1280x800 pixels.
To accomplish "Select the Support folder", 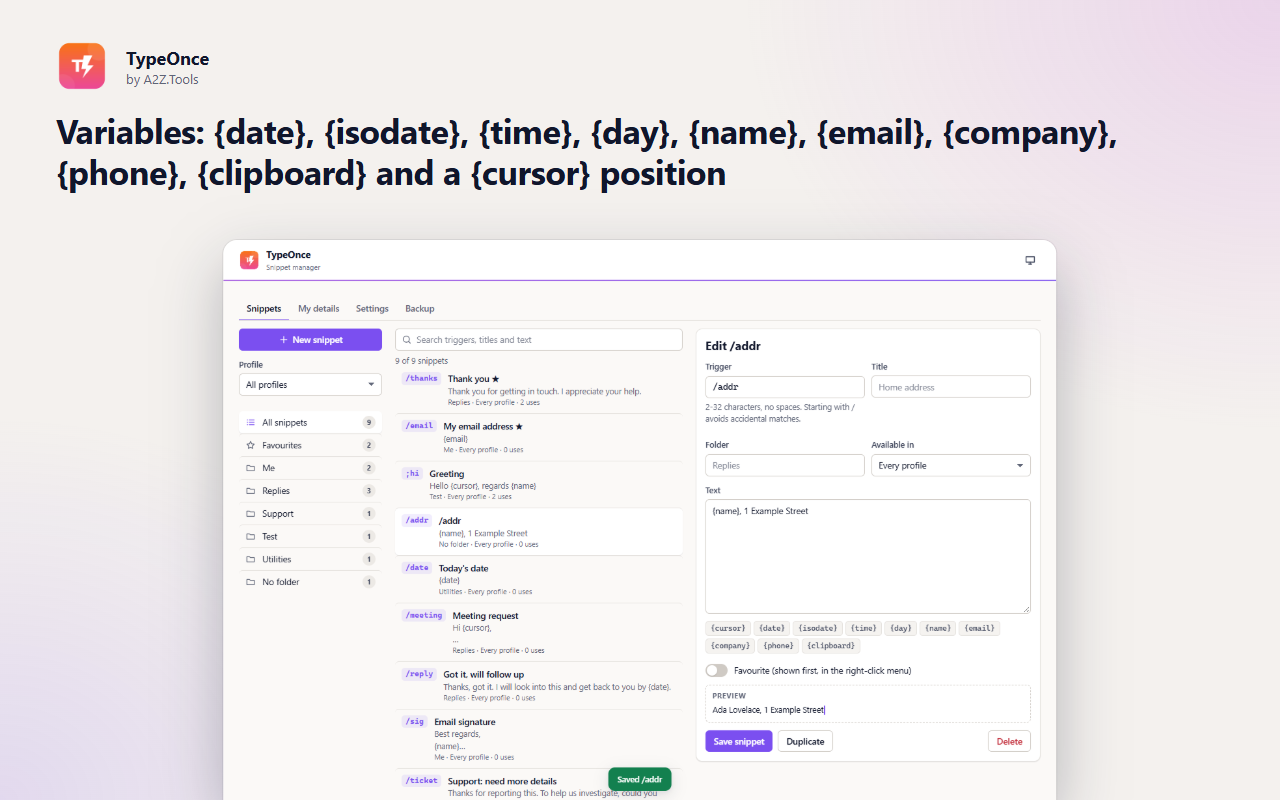I will (x=310, y=514).
